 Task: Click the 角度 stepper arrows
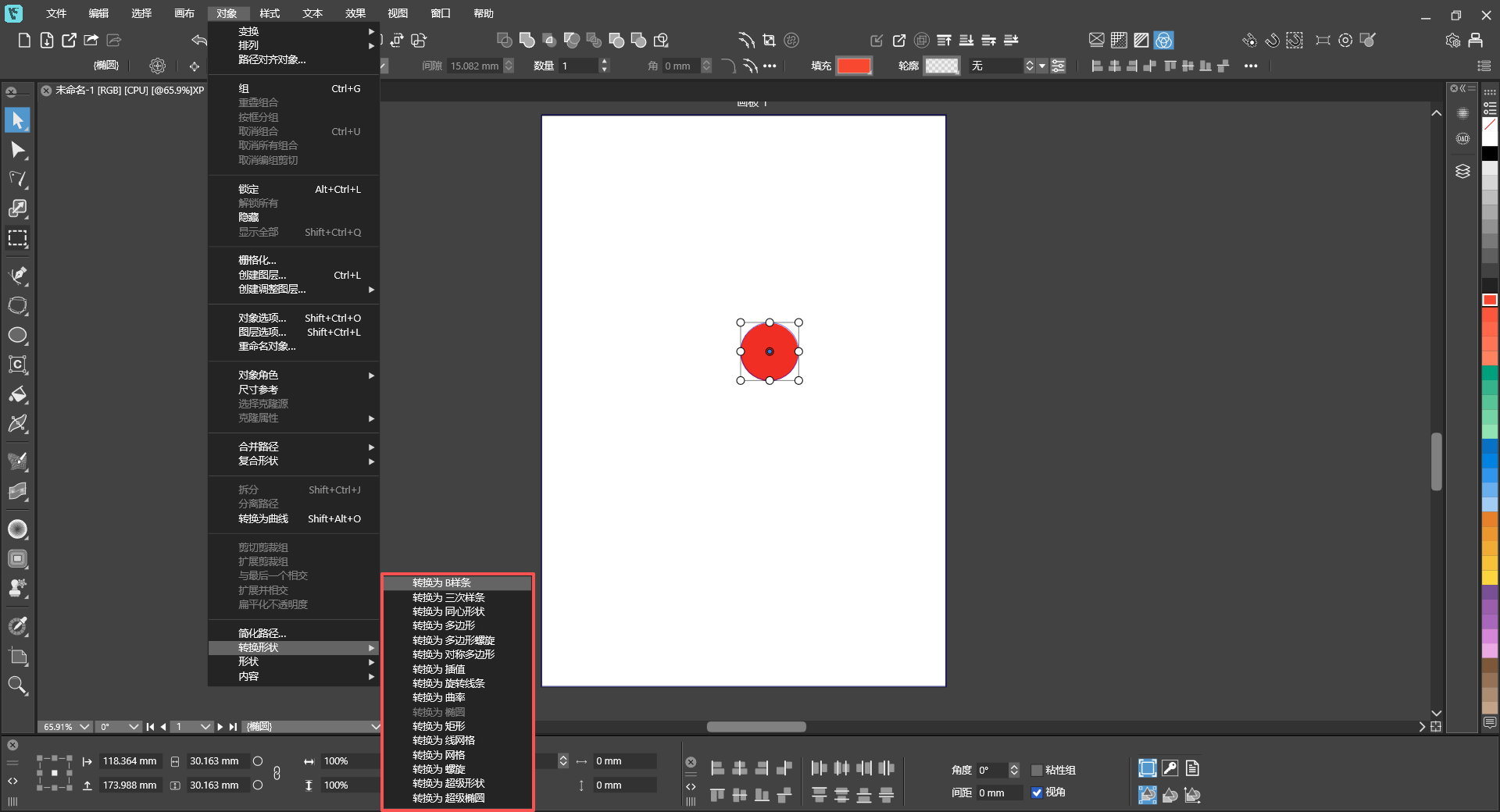click(1014, 771)
